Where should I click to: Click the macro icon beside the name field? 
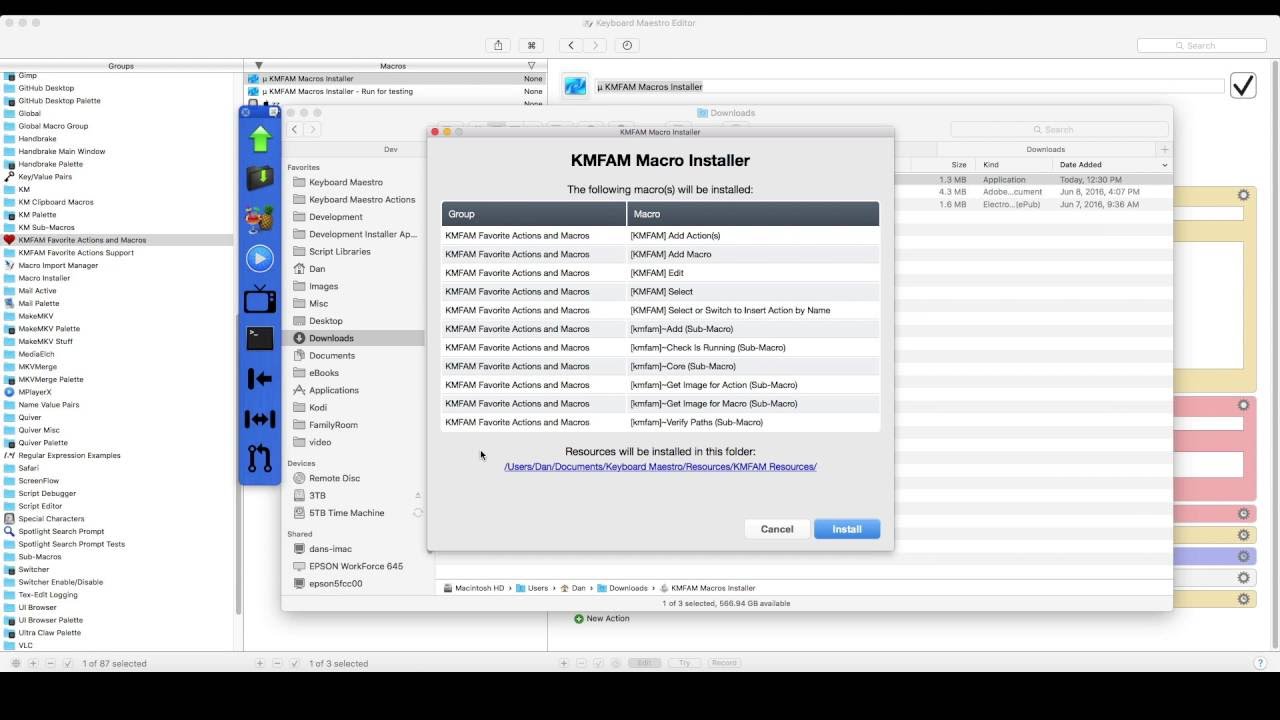(x=575, y=86)
